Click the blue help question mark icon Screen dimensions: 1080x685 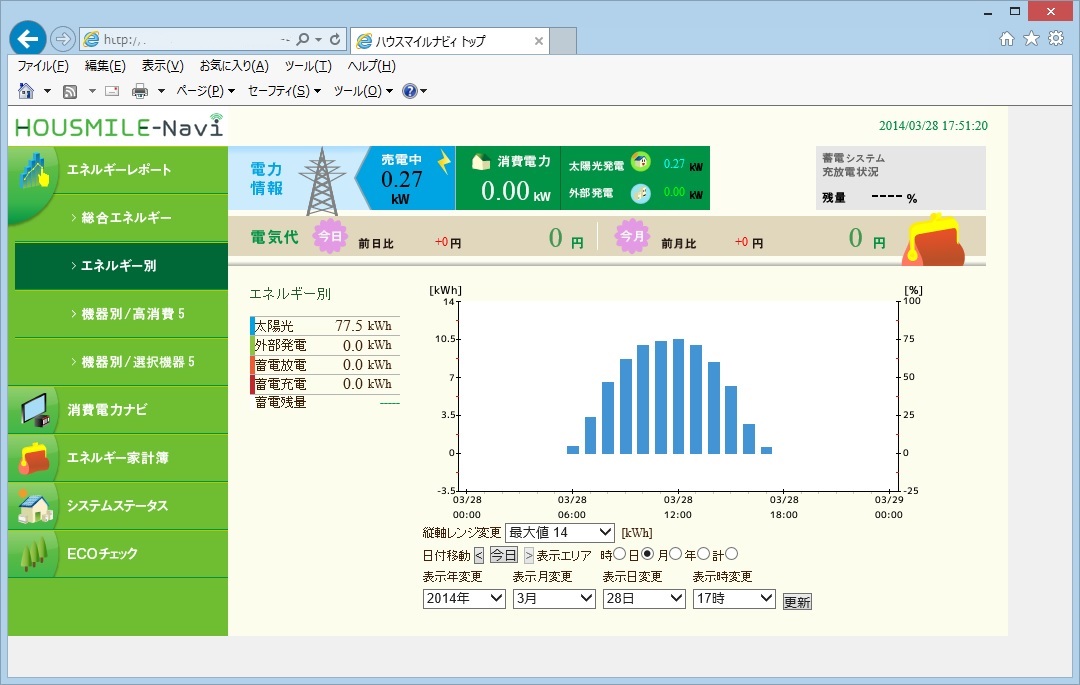(410, 91)
